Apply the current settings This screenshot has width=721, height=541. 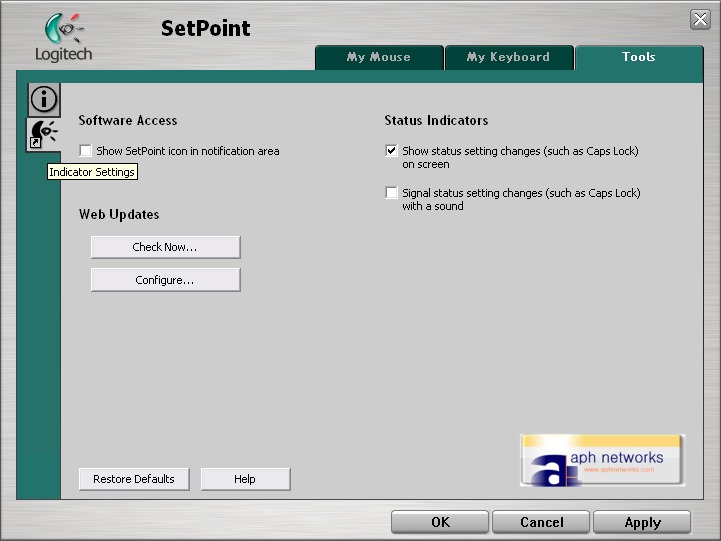pyautogui.click(x=642, y=522)
